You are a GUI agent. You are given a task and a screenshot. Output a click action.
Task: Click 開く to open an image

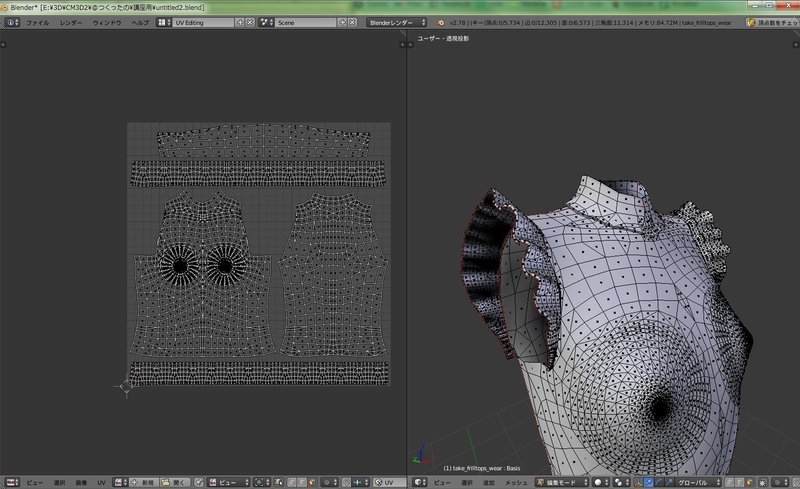174,482
